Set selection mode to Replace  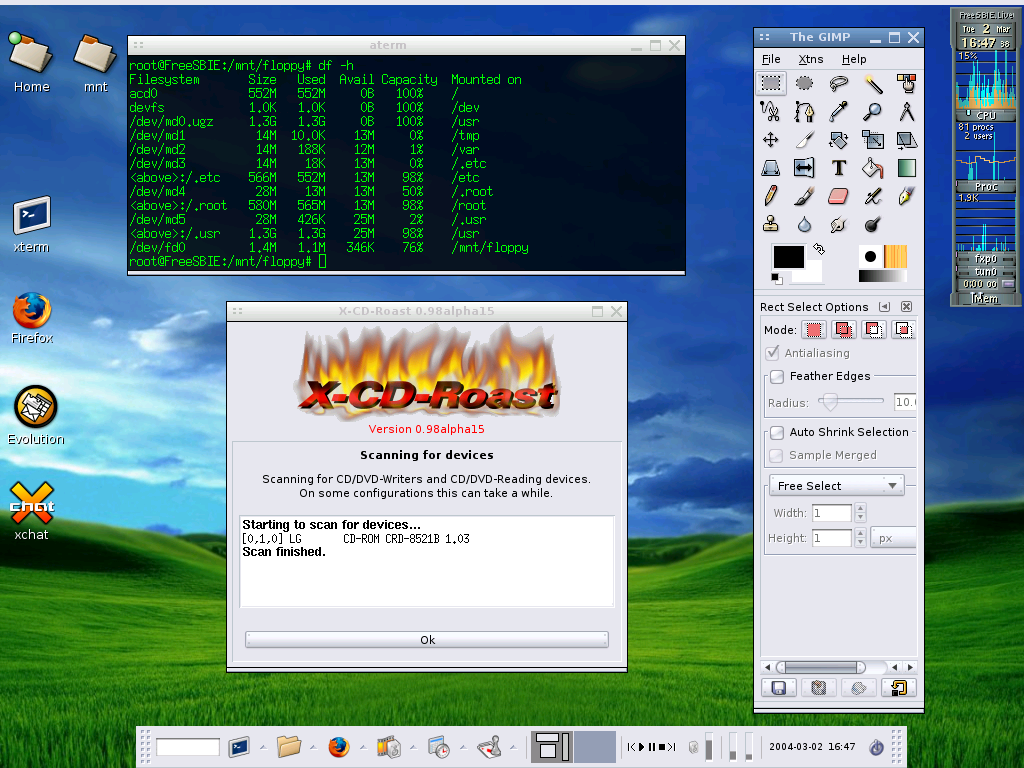click(814, 330)
